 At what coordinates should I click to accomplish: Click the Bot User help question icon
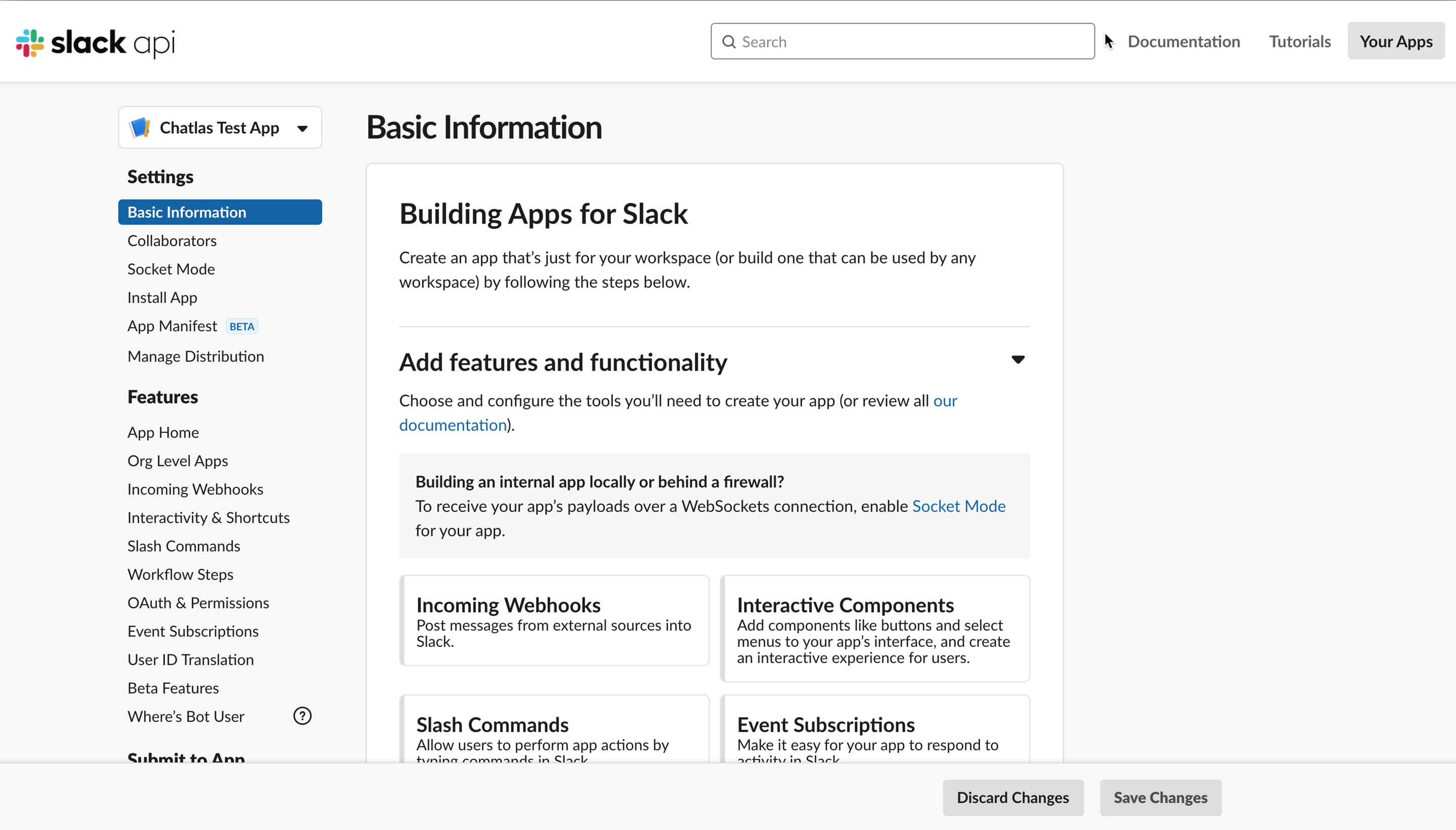point(302,716)
